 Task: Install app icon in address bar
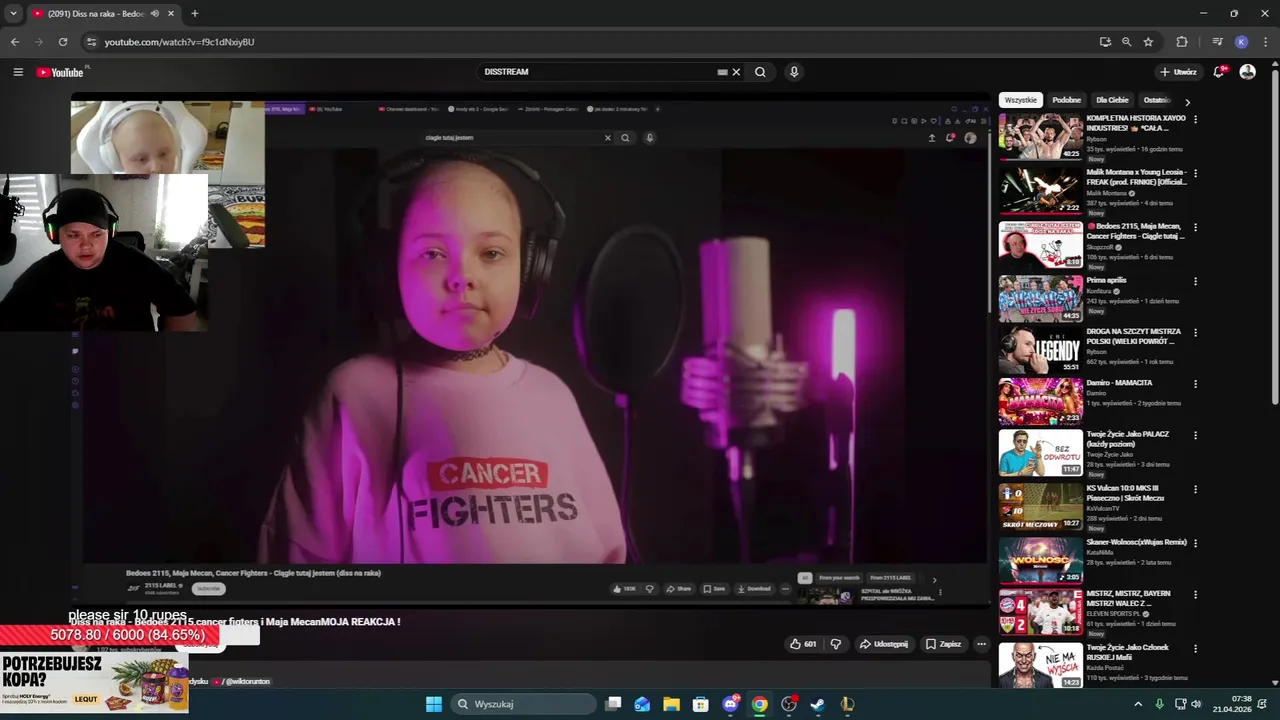pos(1105,42)
